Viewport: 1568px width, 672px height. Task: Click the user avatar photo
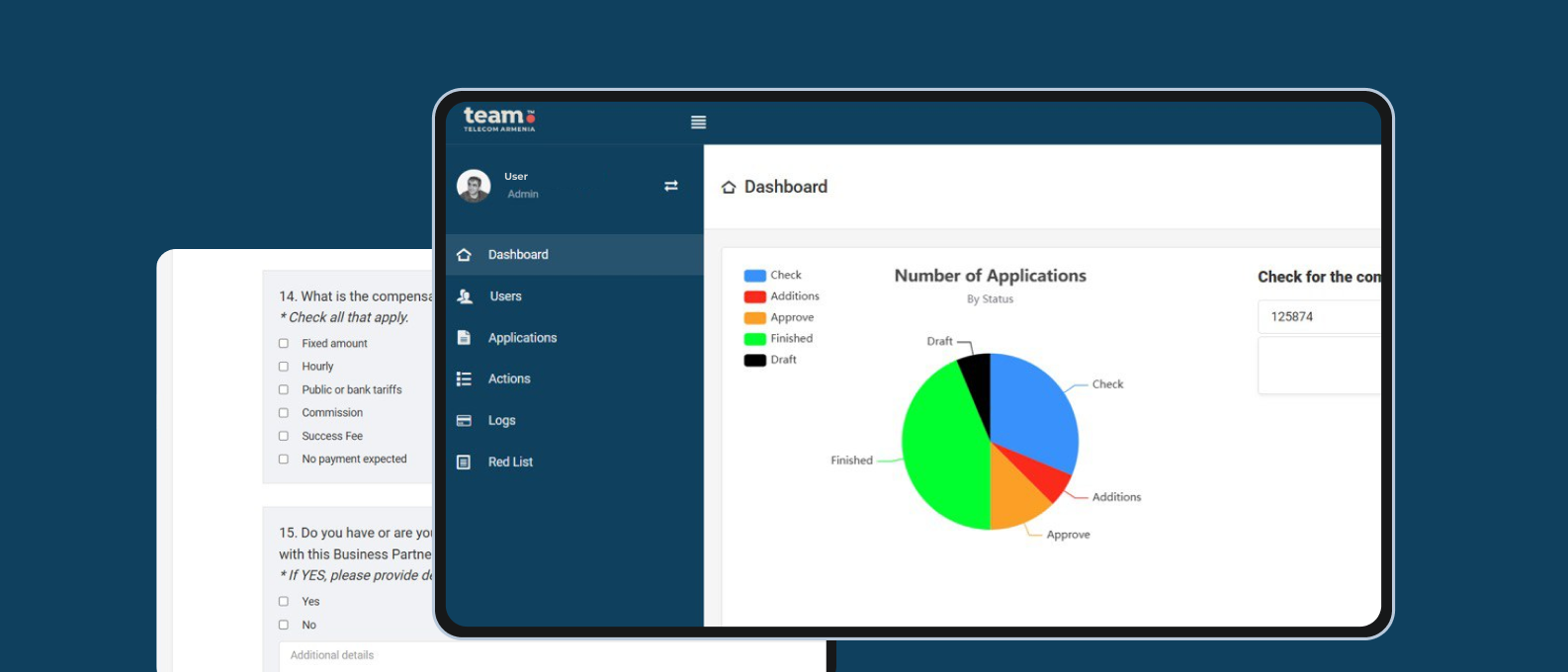[474, 186]
